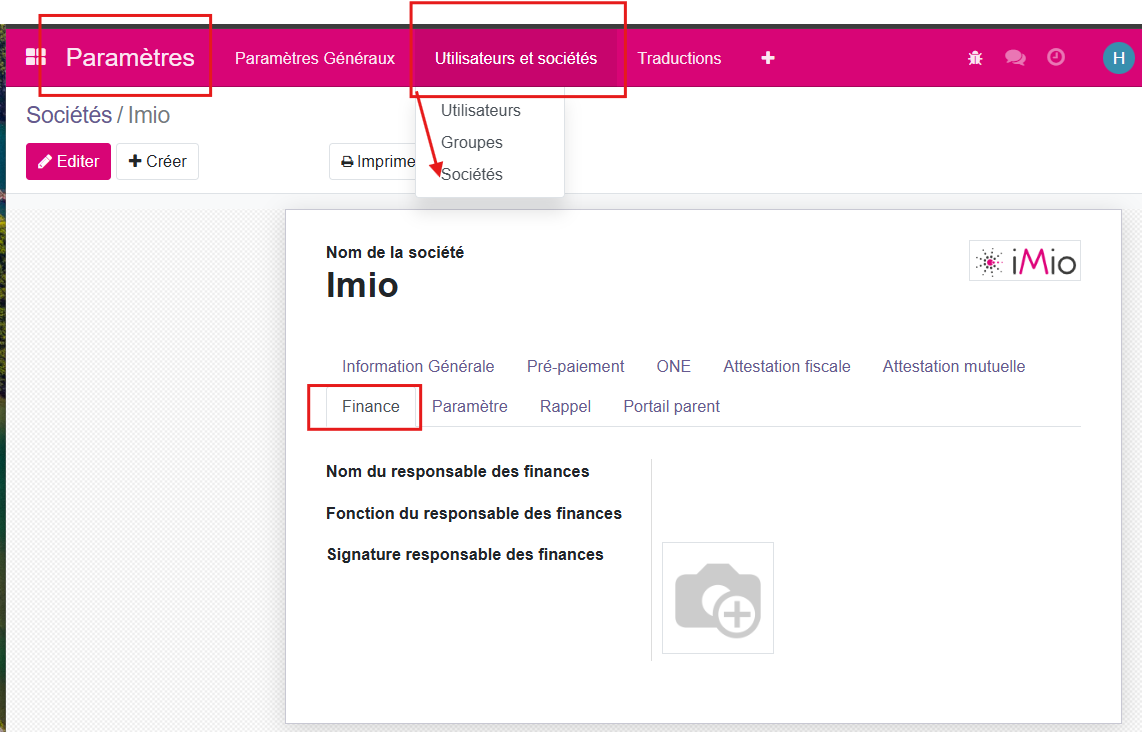Open the Traductions menu
Image resolution: width=1142 pixels, height=732 pixels.
(x=679, y=58)
